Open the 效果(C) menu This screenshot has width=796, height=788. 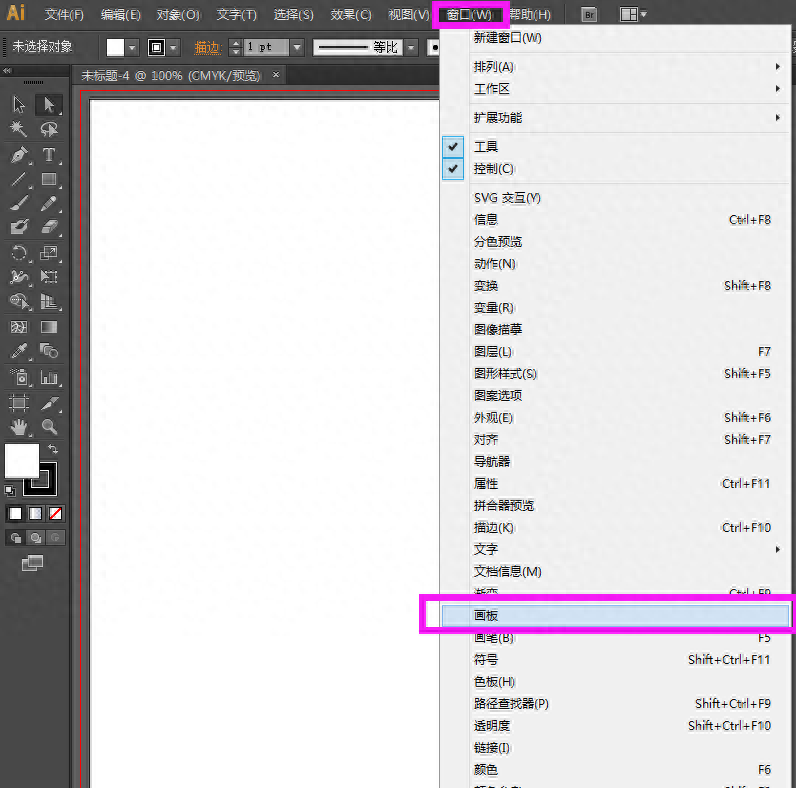[x=351, y=15]
